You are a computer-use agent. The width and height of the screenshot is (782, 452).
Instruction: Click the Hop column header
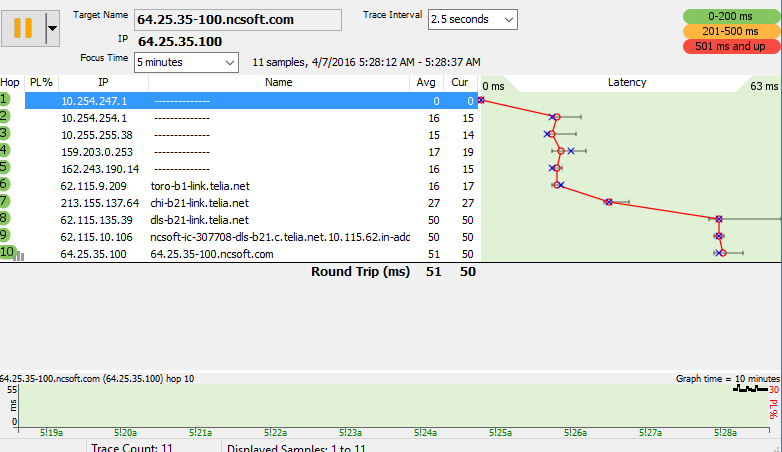coord(10,83)
